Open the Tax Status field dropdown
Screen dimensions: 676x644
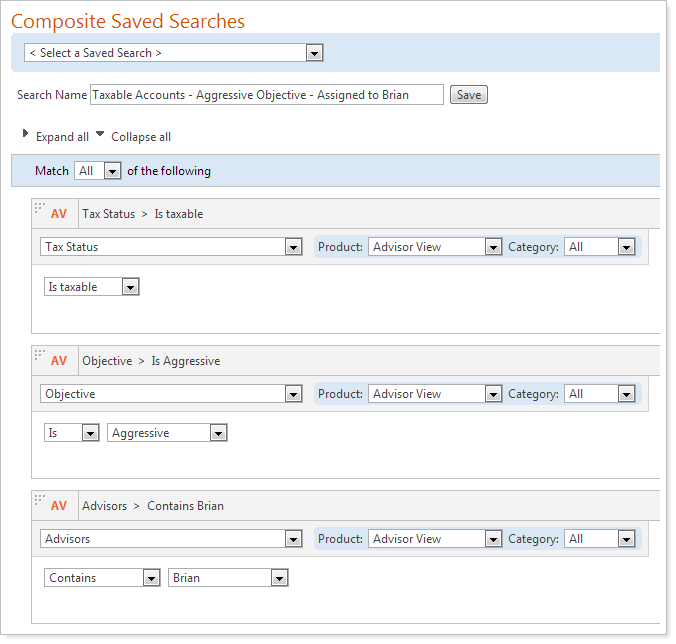coord(171,247)
